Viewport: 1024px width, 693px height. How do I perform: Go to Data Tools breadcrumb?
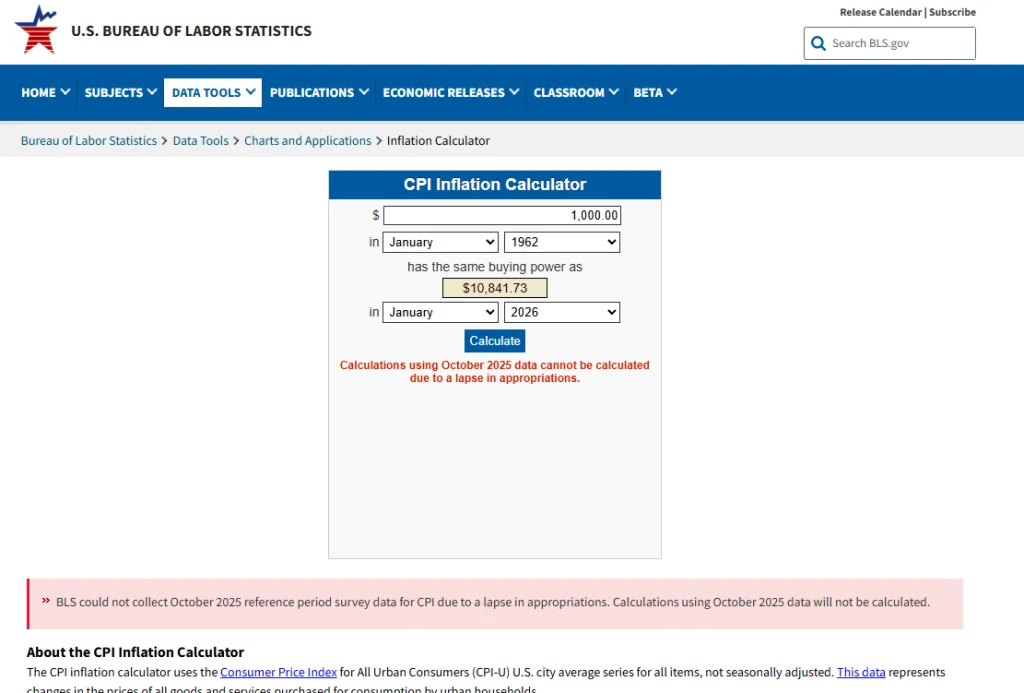click(200, 140)
